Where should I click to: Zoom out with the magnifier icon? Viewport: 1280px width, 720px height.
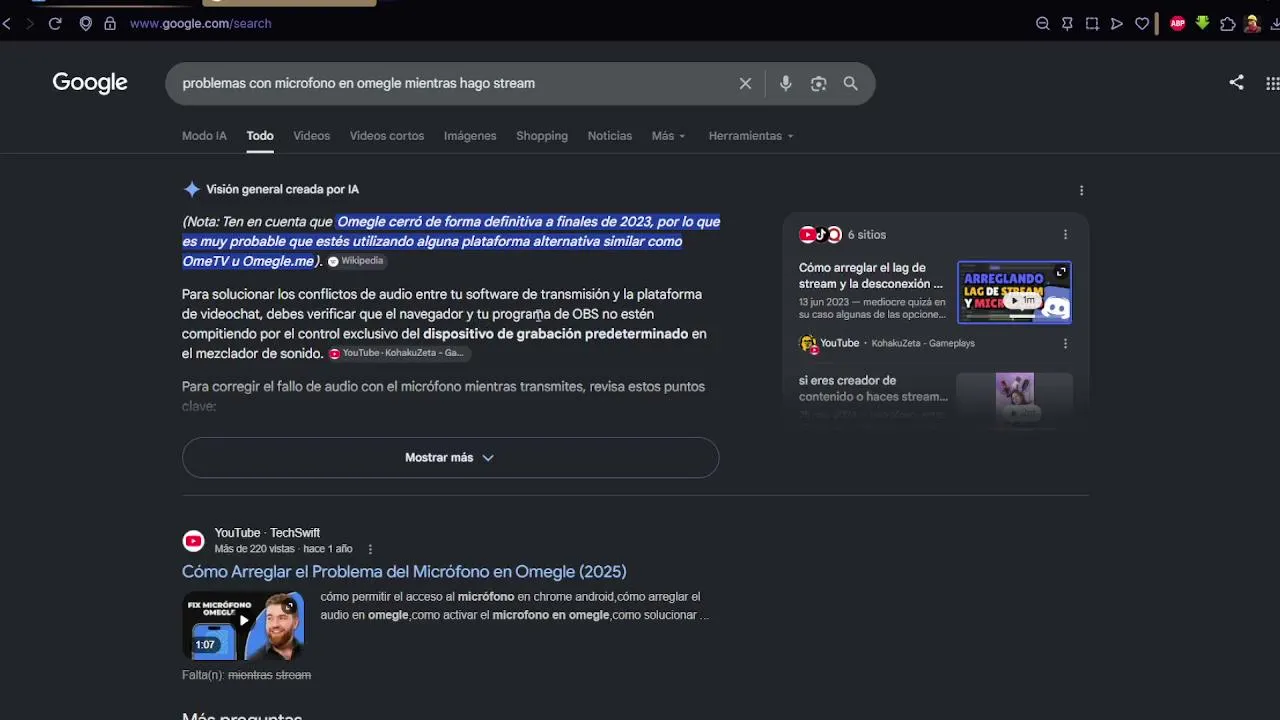[1042, 24]
